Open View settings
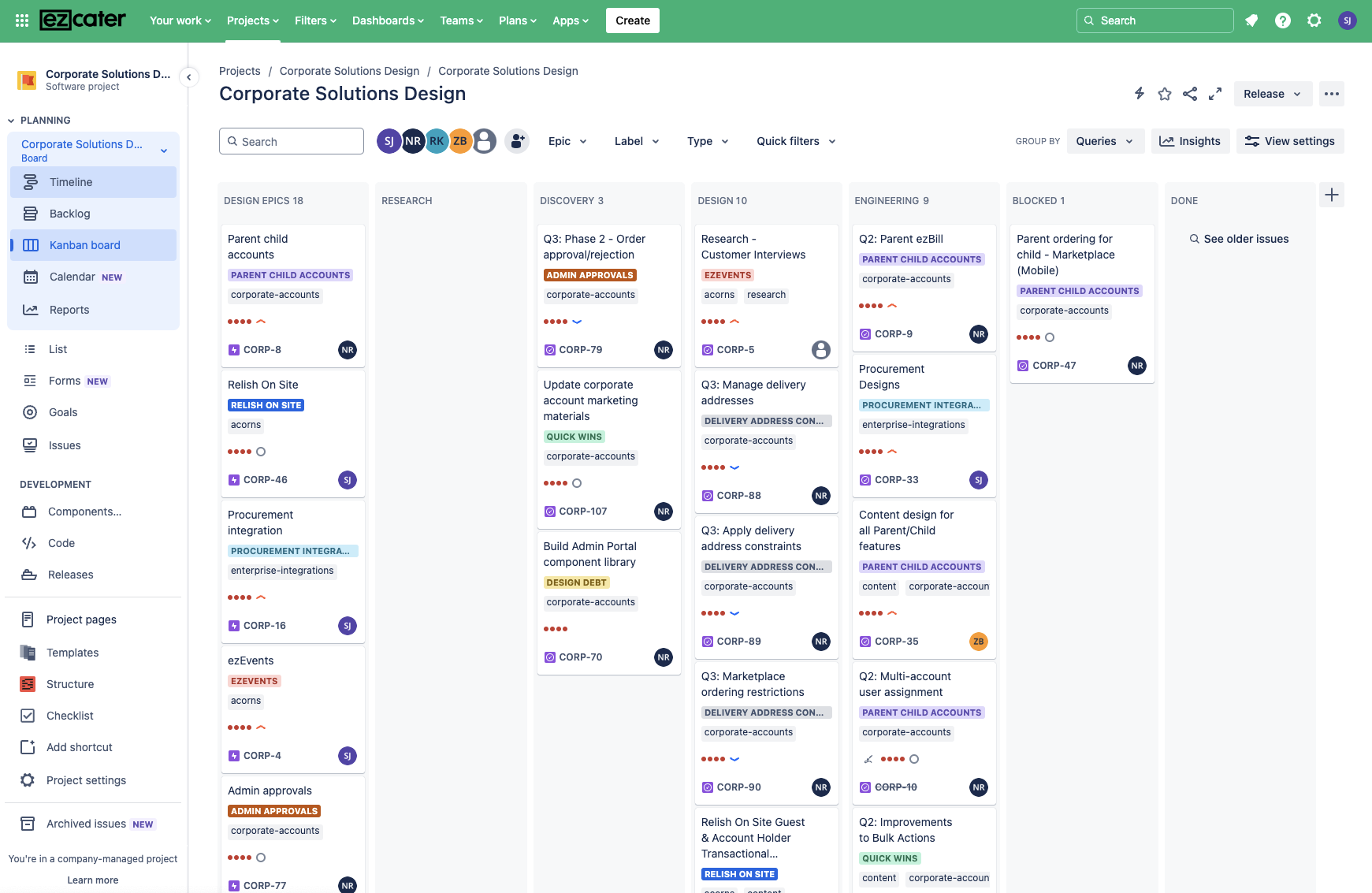1372x893 pixels. tap(1290, 141)
